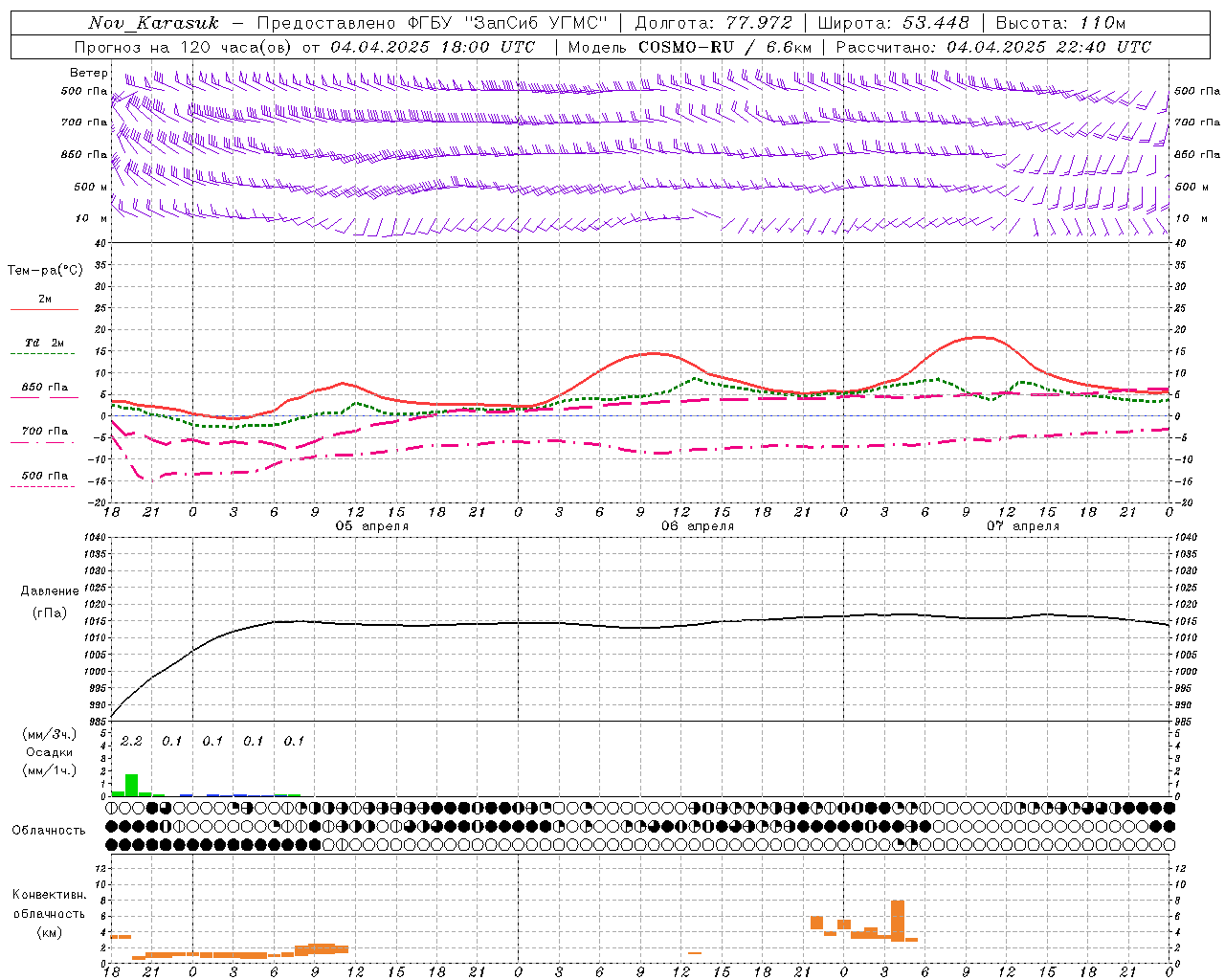Click the tallest green precipitation bar

(x=131, y=785)
